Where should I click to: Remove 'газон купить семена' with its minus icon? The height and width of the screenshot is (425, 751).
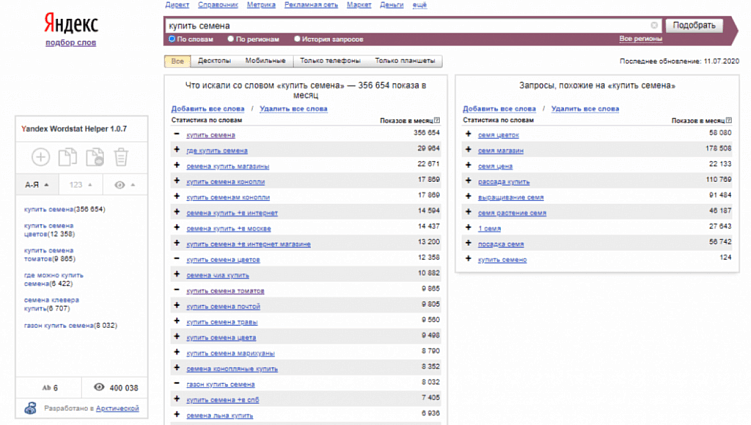point(177,383)
